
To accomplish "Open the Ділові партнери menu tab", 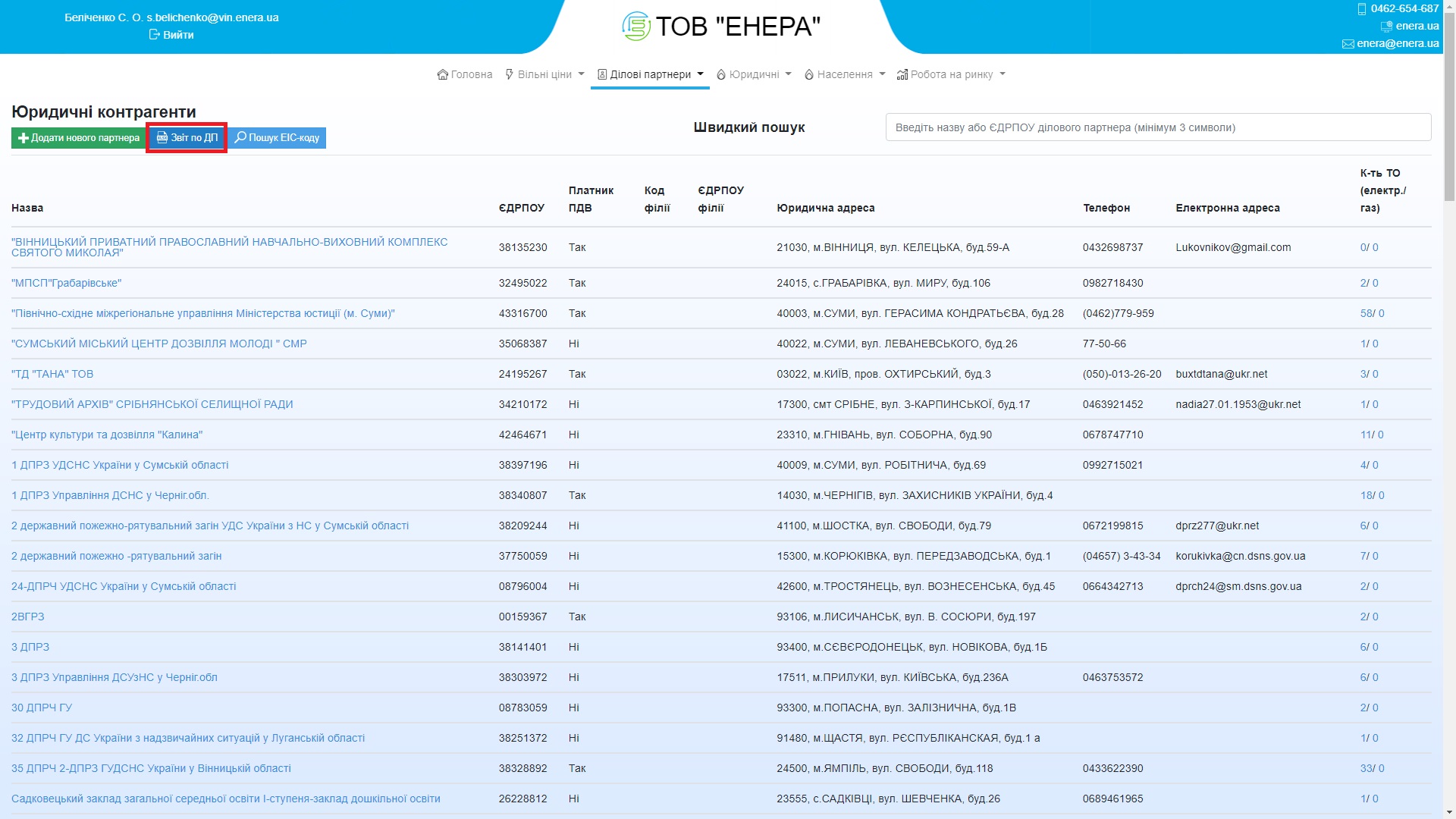I will (x=650, y=74).
